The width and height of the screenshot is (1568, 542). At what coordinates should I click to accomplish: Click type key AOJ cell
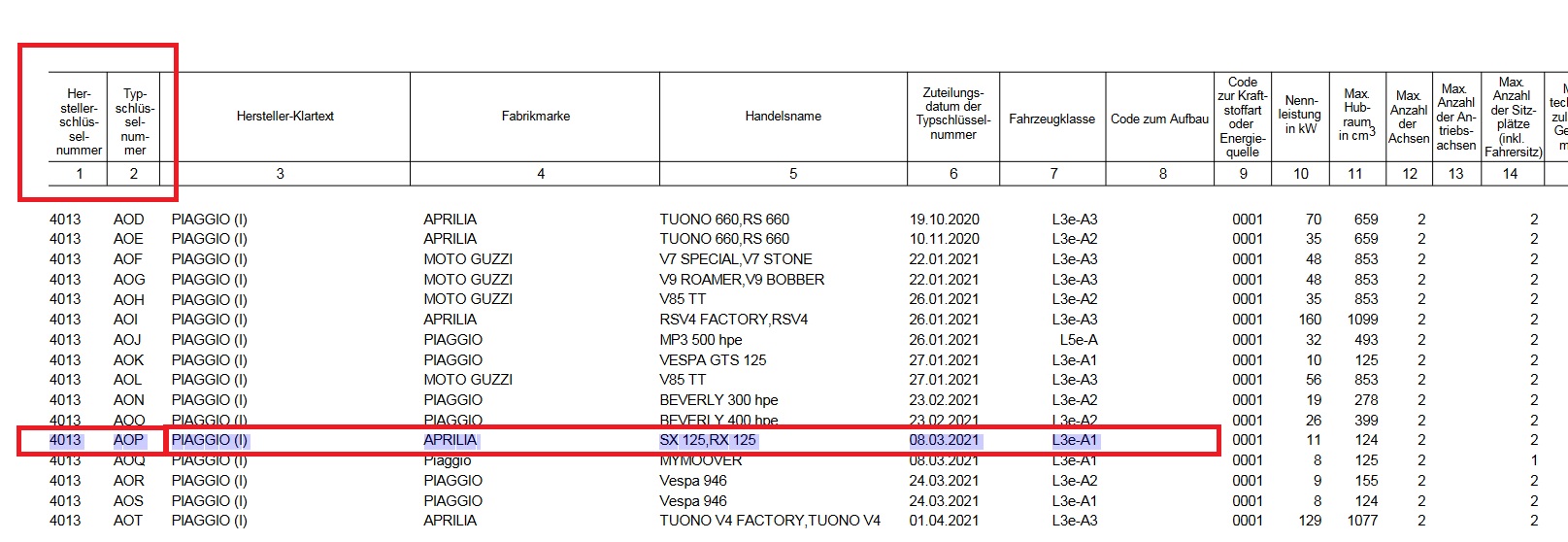127,340
